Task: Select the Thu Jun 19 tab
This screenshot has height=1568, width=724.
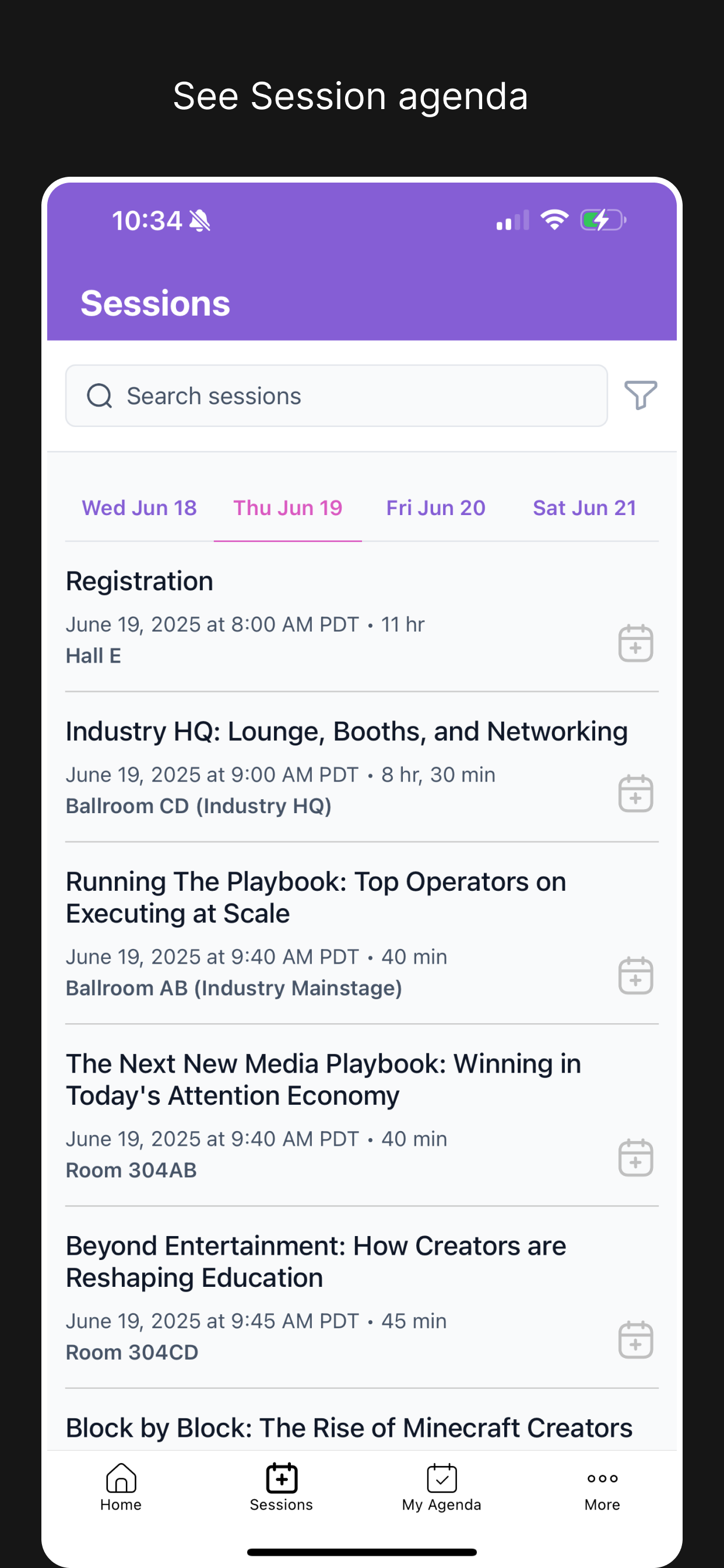Action: 288,508
